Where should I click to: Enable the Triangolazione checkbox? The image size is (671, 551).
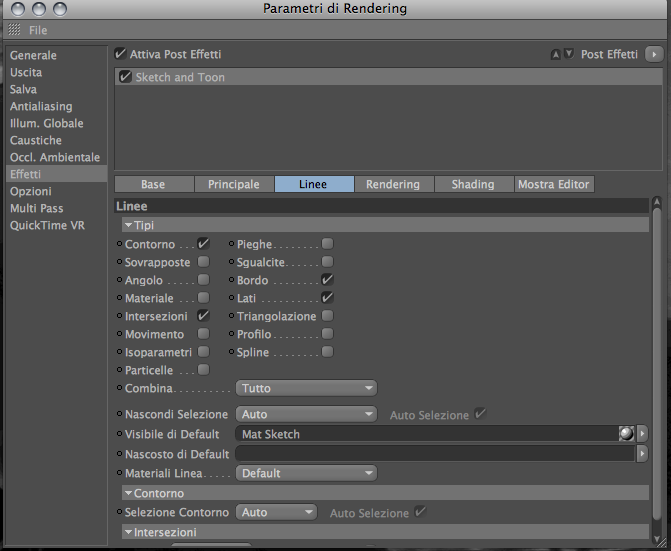[x=327, y=315]
